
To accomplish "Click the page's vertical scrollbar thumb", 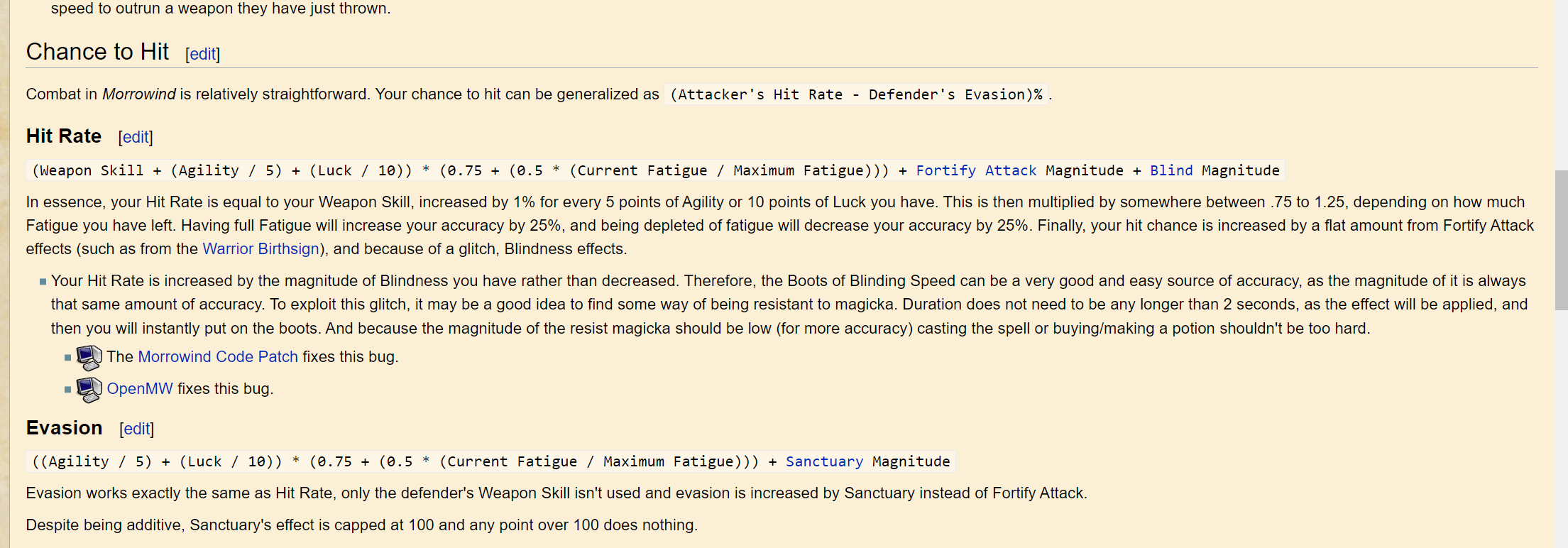I will point(1561,240).
